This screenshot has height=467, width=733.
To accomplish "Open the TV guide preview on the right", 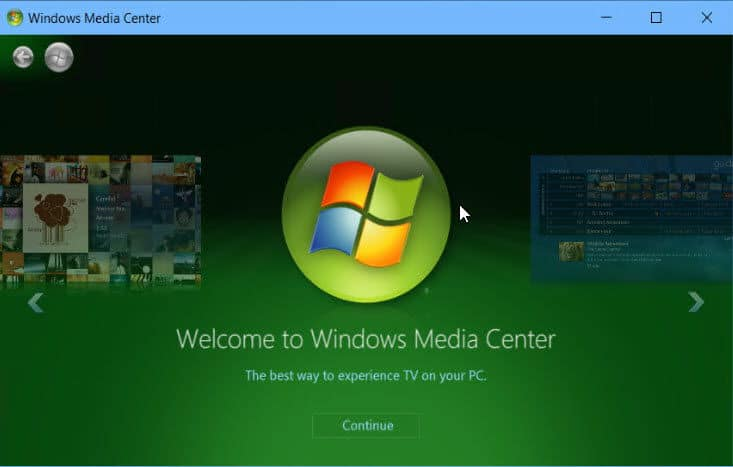I will 632,219.
